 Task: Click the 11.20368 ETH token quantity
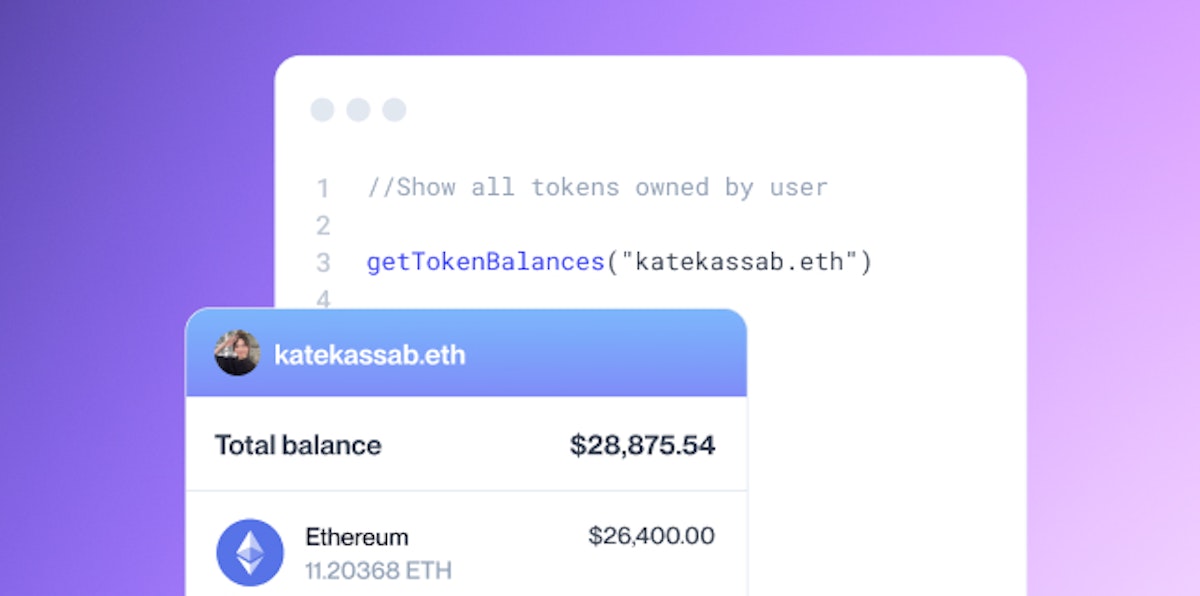(378, 571)
